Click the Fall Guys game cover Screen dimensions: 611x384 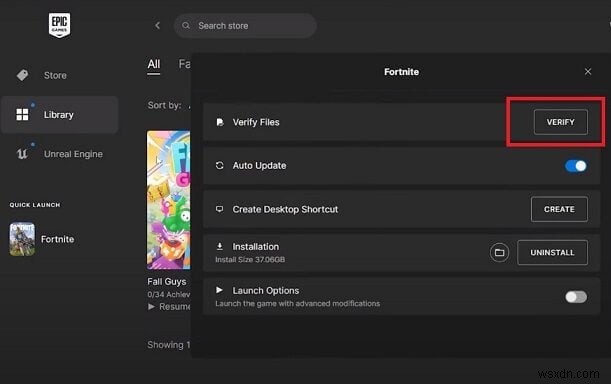point(168,200)
